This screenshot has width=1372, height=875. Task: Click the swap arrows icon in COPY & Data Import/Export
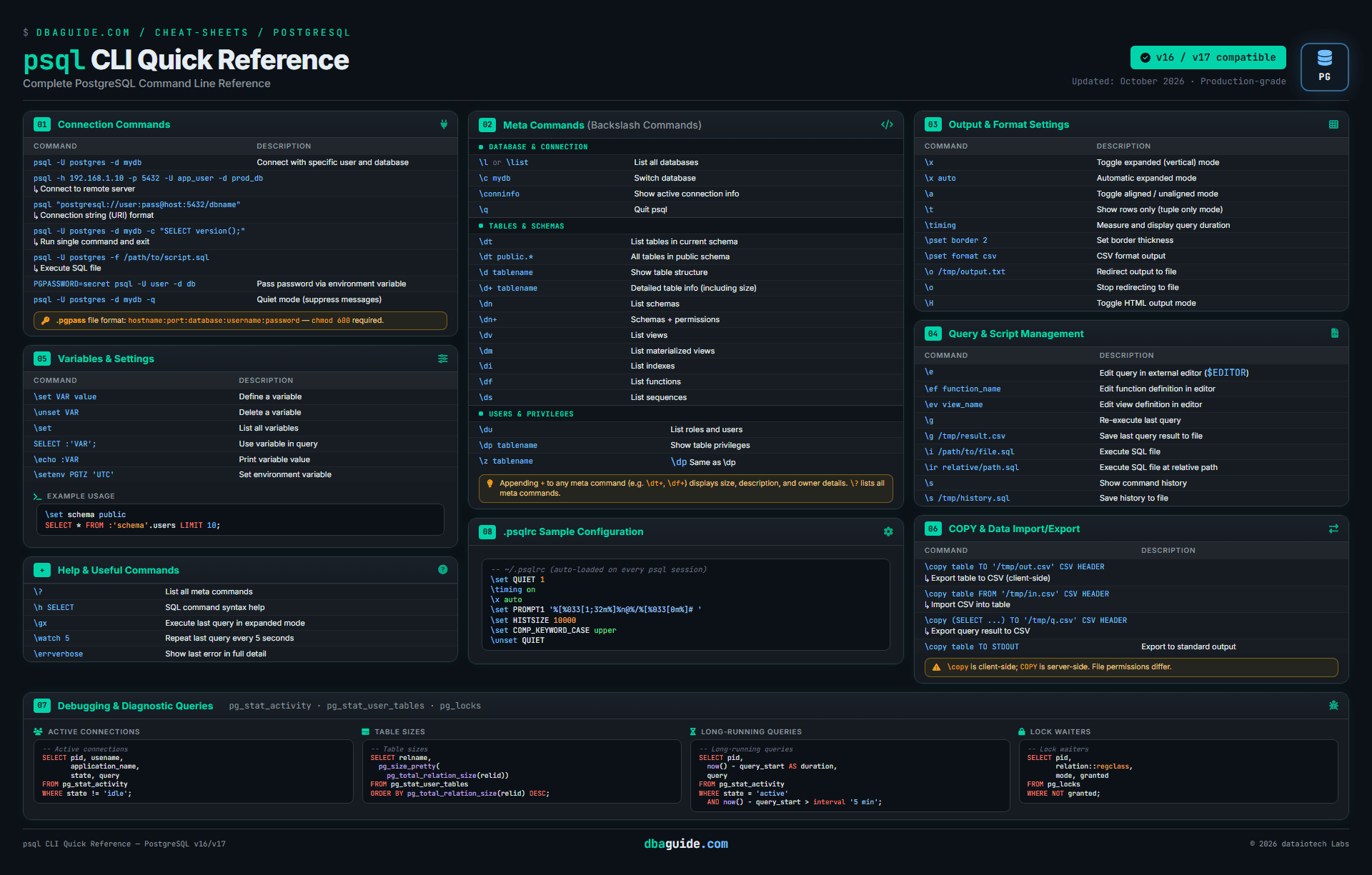1333,529
